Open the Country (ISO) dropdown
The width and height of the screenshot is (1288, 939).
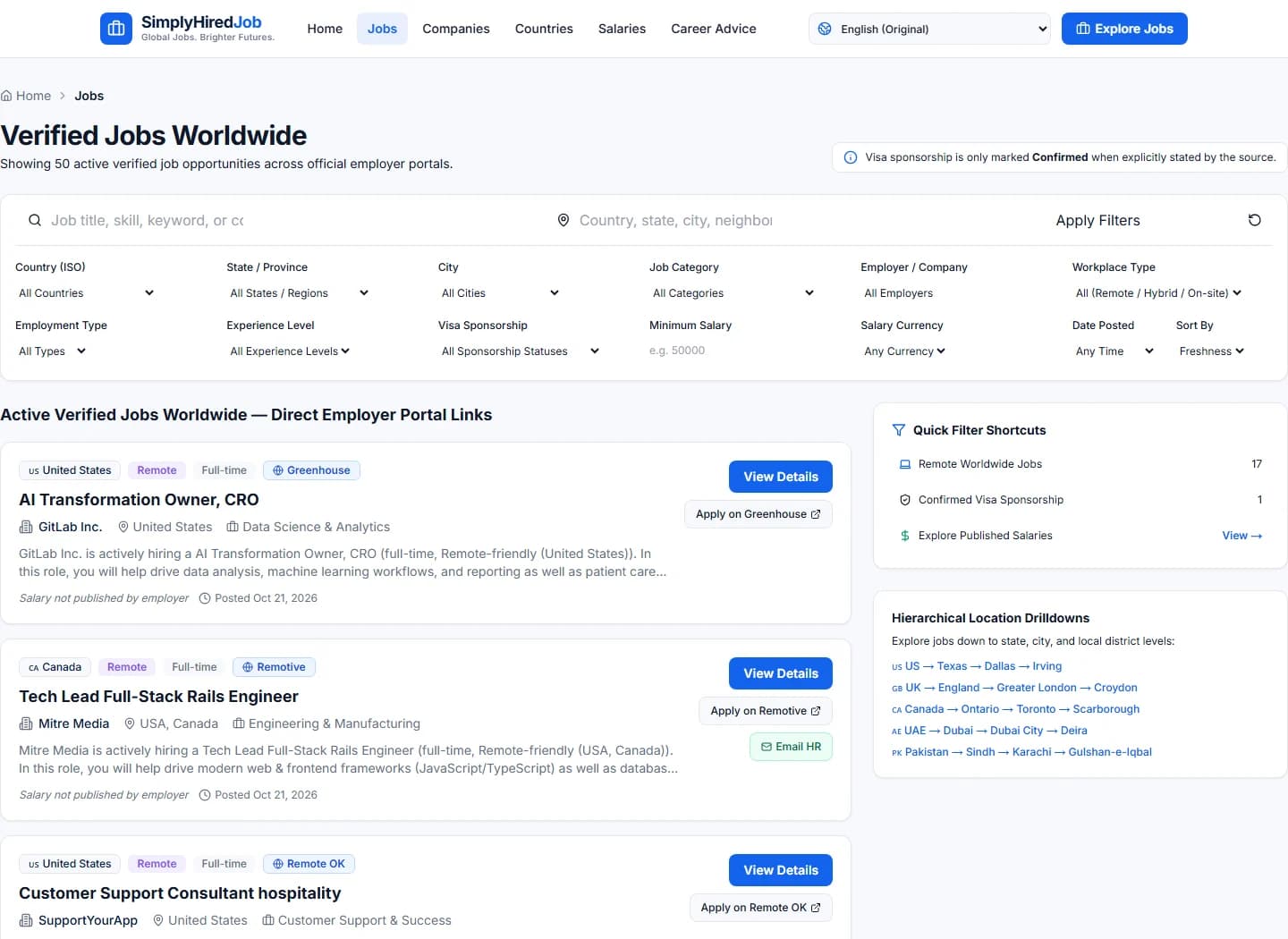point(86,292)
